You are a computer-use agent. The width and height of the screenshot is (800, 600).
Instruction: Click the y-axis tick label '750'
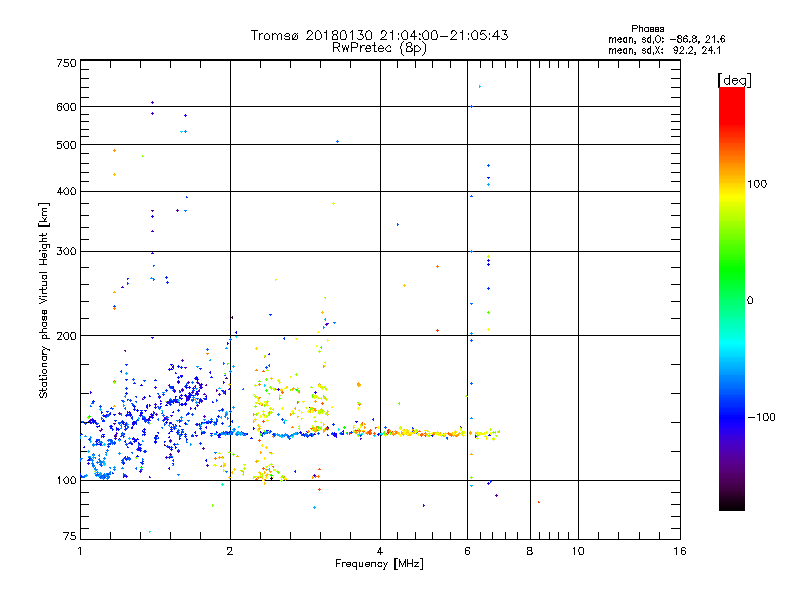click(66, 63)
